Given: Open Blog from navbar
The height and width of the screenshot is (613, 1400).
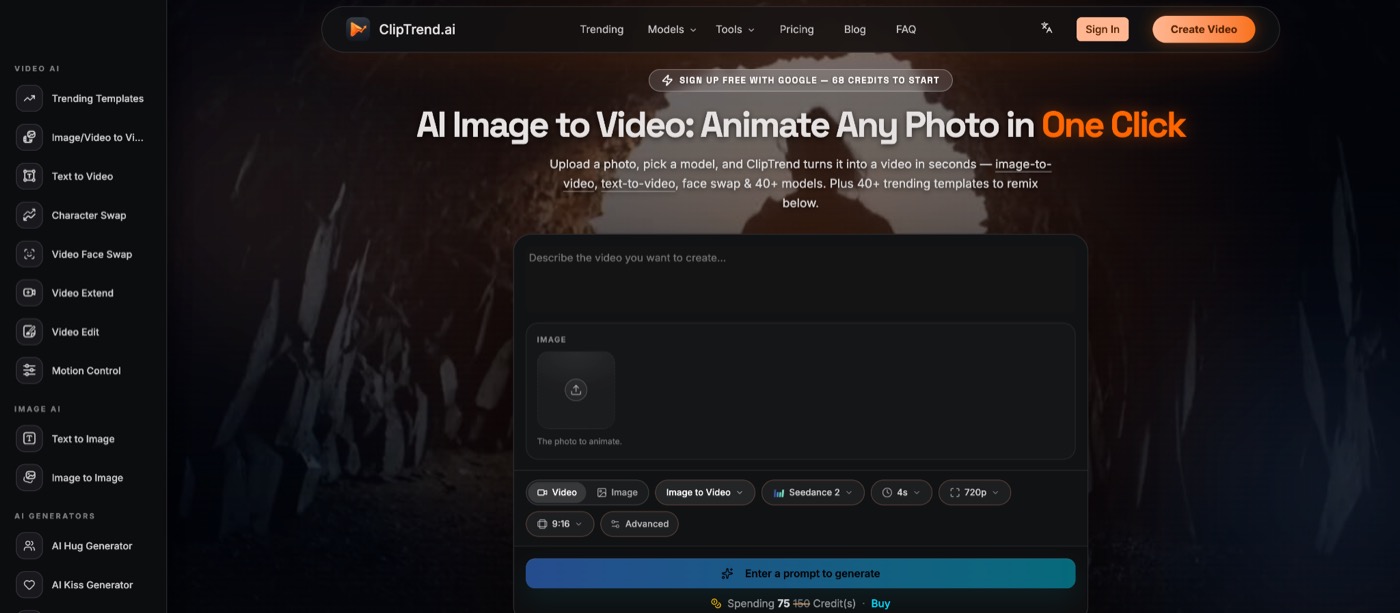Looking at the screenshot, I should (855, 29).
